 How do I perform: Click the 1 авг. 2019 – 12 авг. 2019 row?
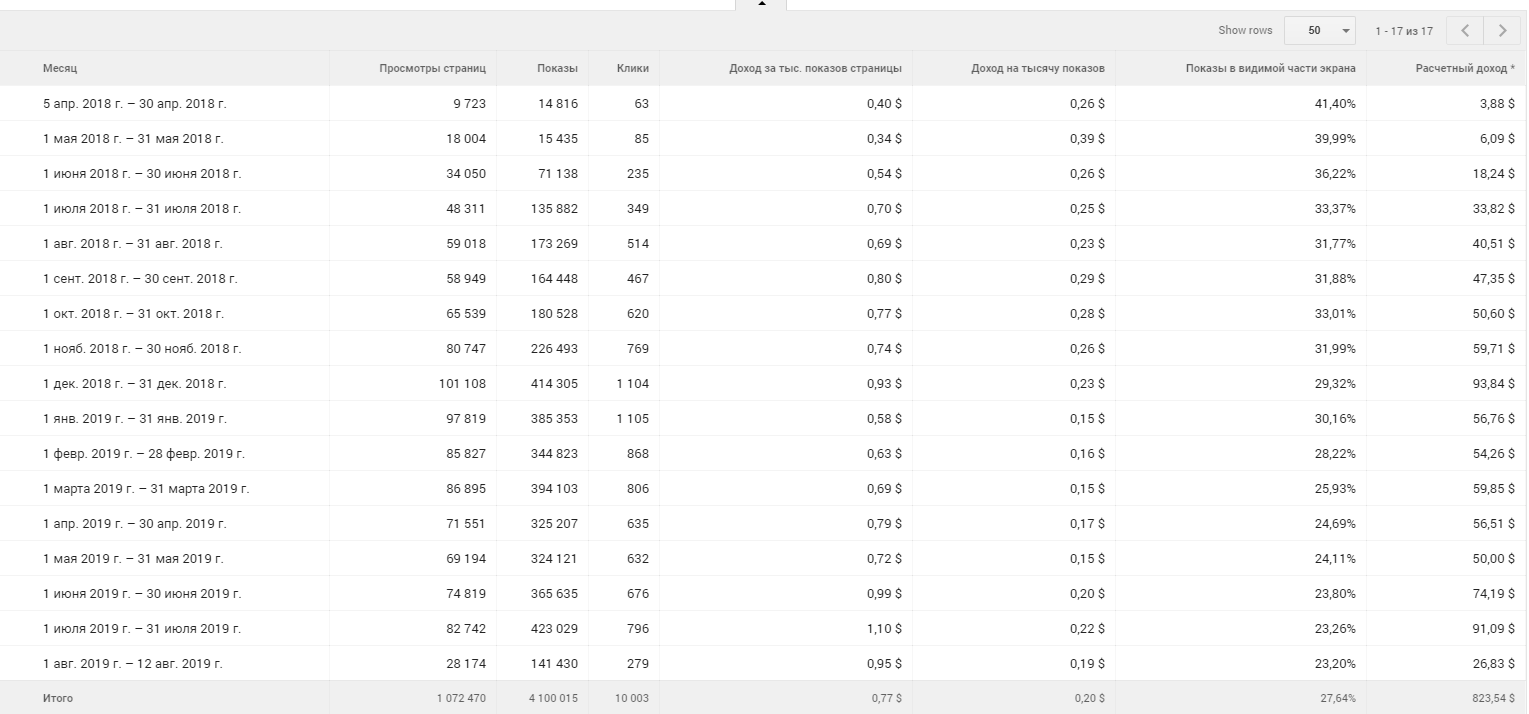[x=132, y=664]
